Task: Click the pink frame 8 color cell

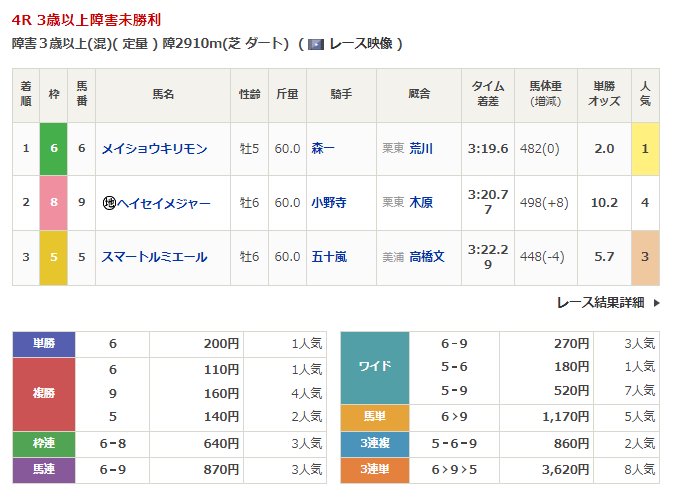Action: coord(53,203)
